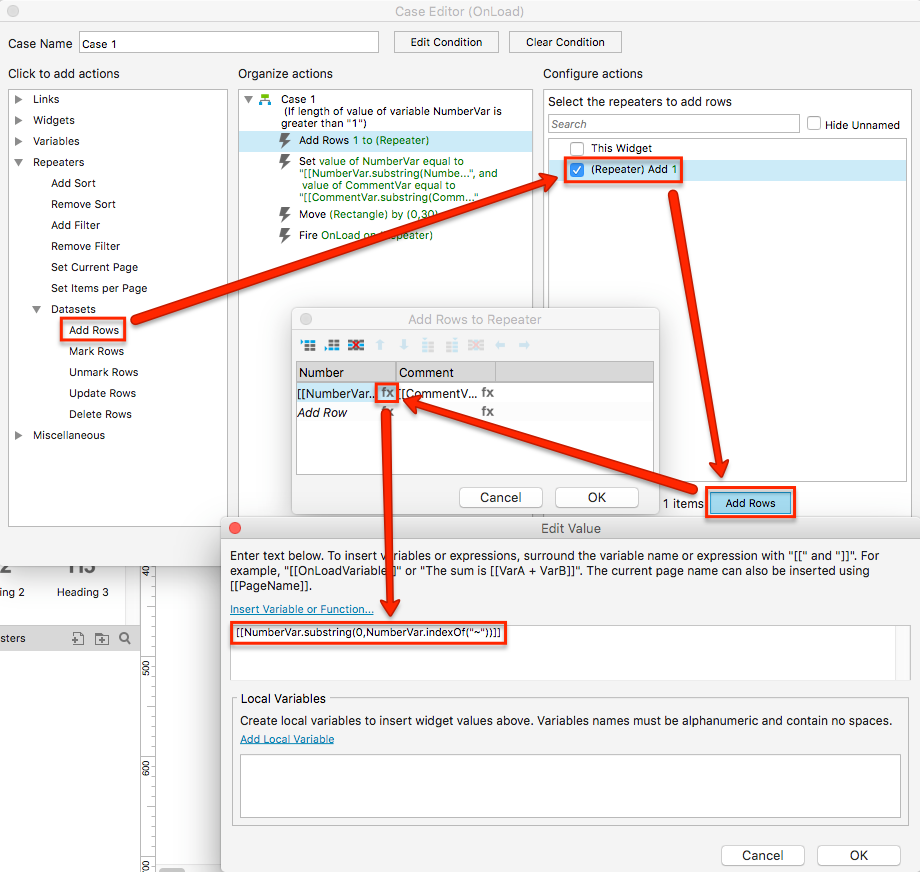The image size is (920, 872).
Task: Click the add row below icon
Action: tap(333, 345)
